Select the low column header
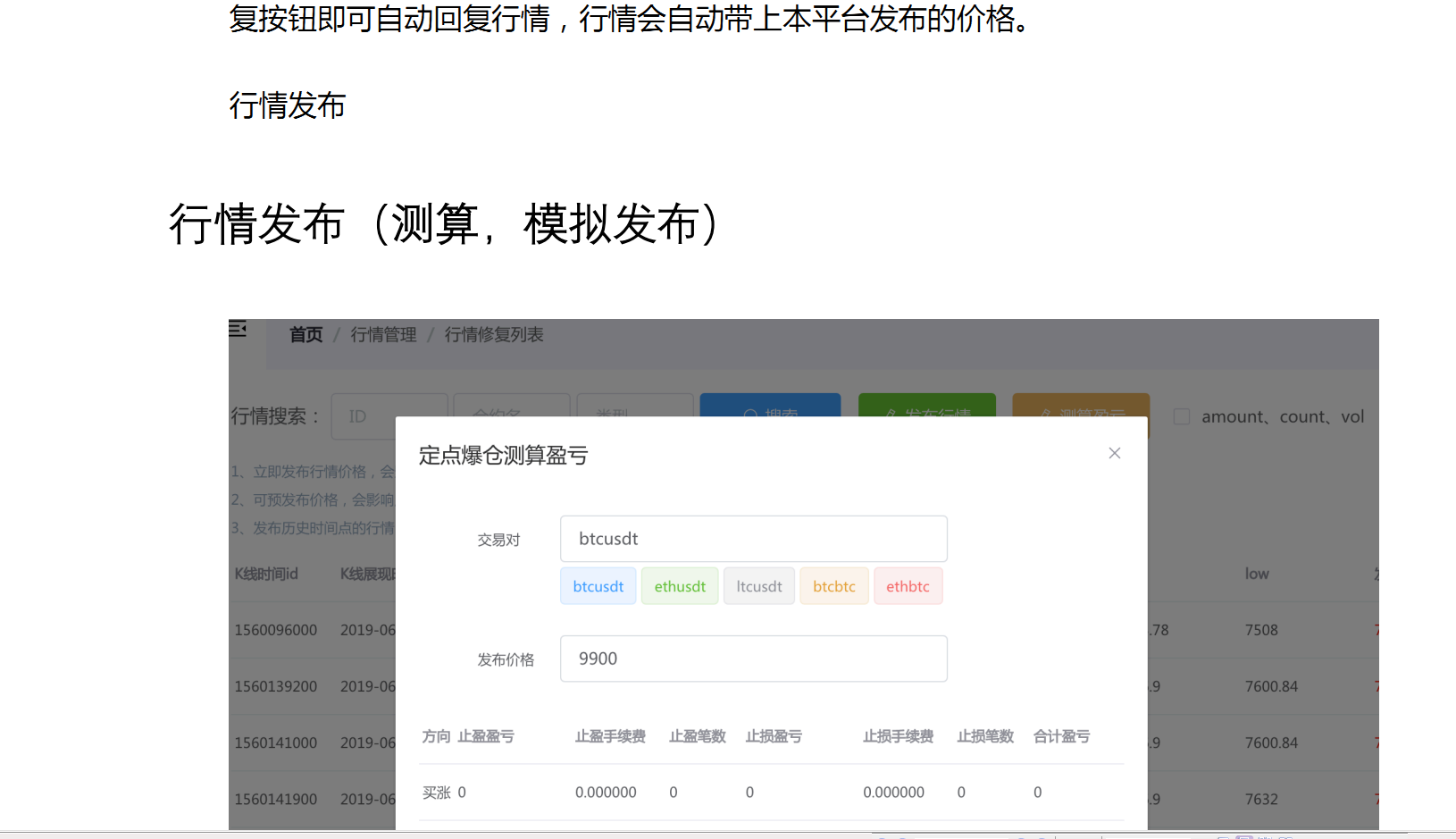The width and height of the screenshot is (1456, 839). pyautogui.click(x=1257, y=574)
